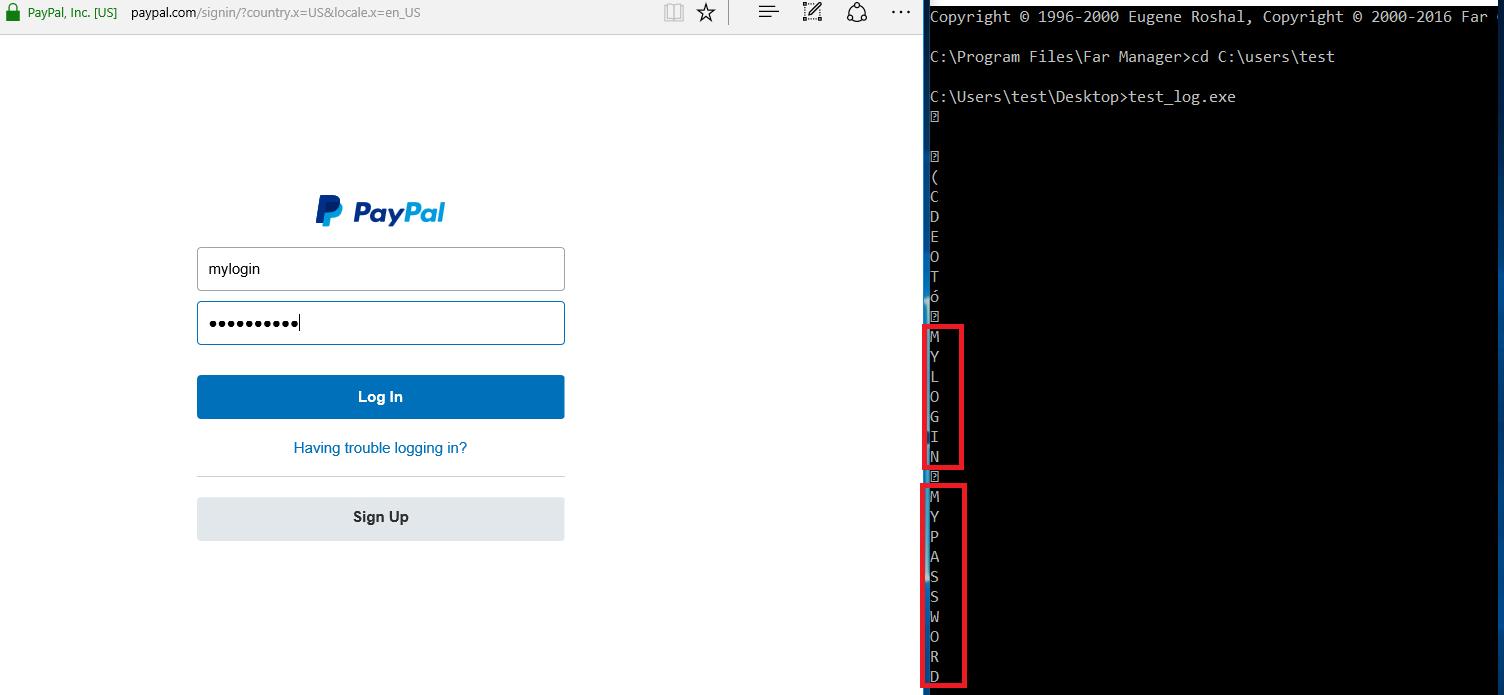Click the test_log.exe command line
The height and width of the screenshot is (695, 1504).
[1082, 96]
